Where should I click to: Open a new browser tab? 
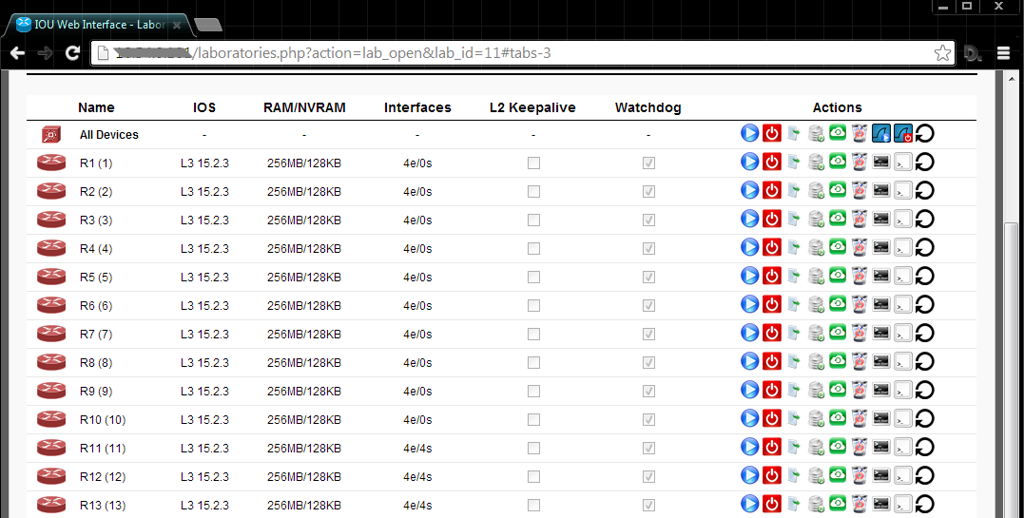point(208,25)
